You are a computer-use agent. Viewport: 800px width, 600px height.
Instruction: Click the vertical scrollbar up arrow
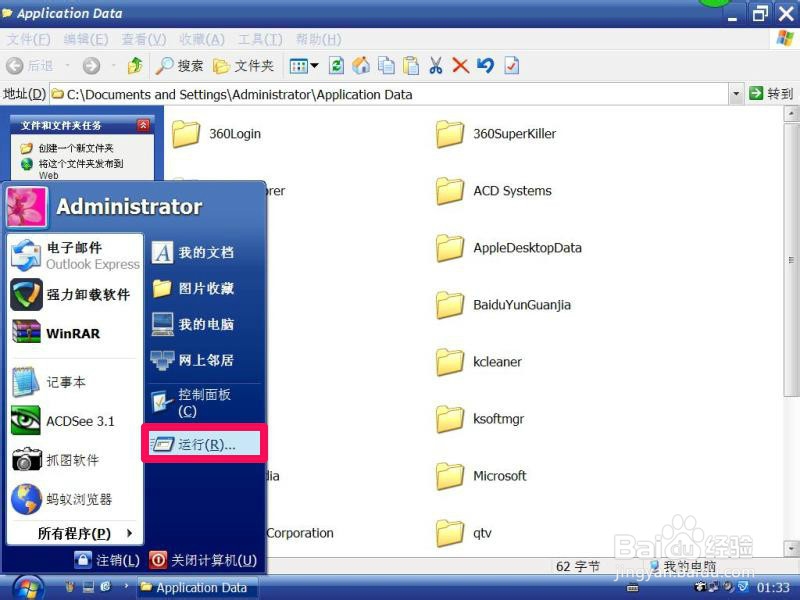[x=791, y=114]
